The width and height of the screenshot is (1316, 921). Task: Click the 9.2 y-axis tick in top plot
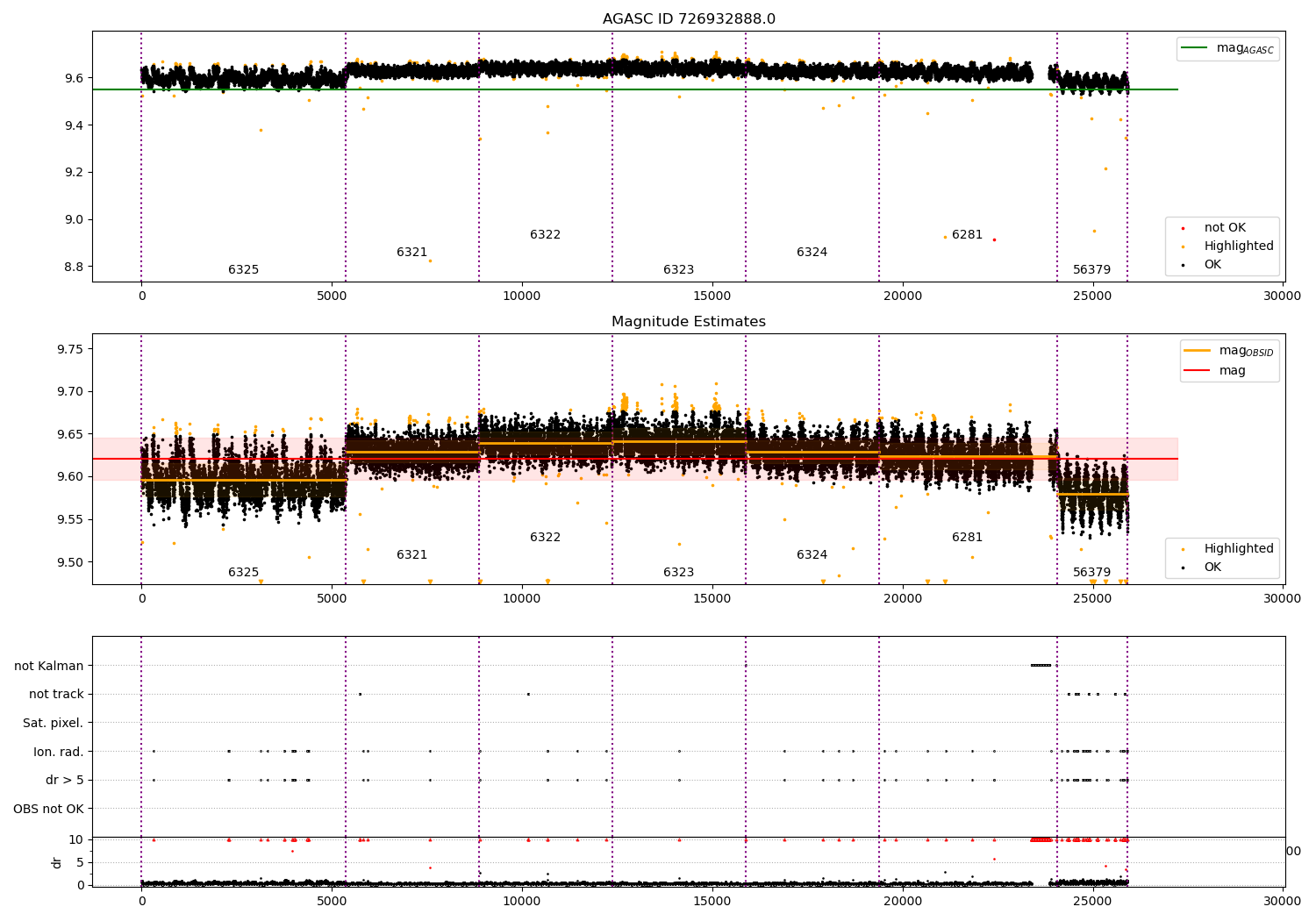pyautogui.click(x=75, y=173)
